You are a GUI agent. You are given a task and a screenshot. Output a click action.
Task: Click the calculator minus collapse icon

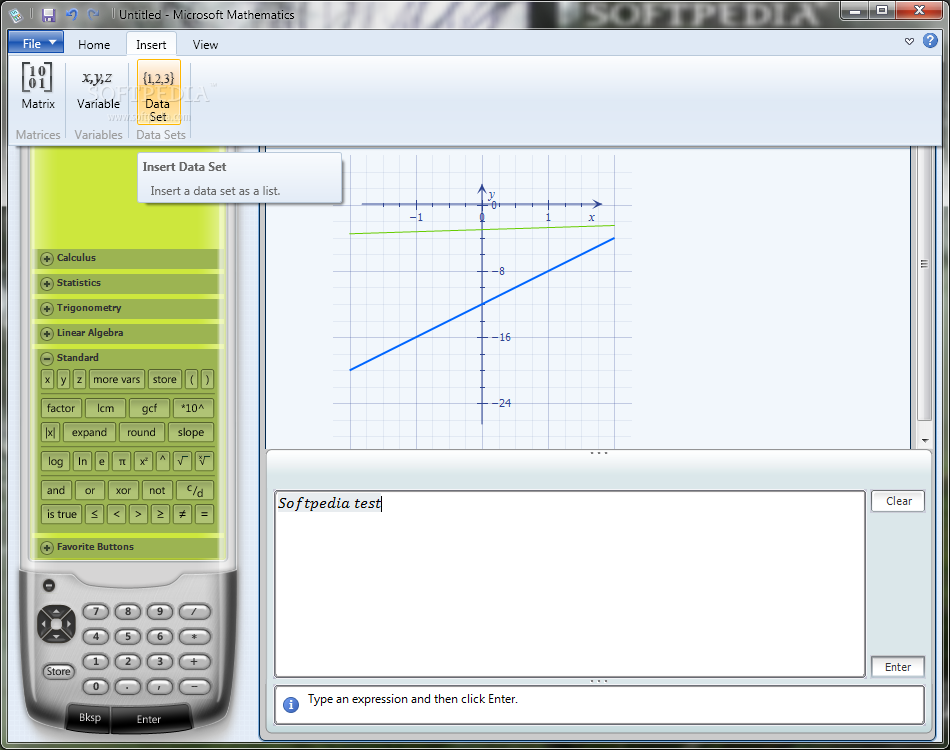[x=49, y=585]
